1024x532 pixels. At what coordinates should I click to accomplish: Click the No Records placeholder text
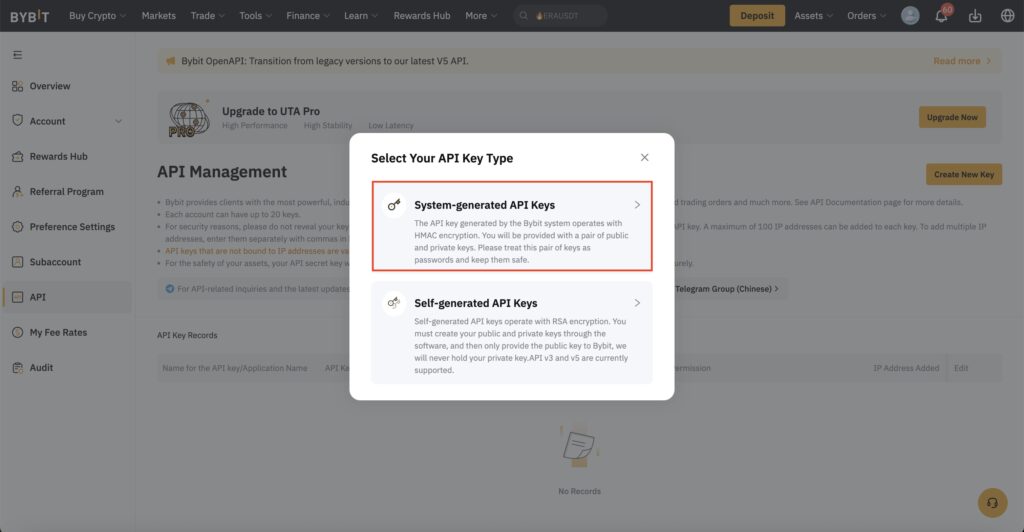point(579,492)
